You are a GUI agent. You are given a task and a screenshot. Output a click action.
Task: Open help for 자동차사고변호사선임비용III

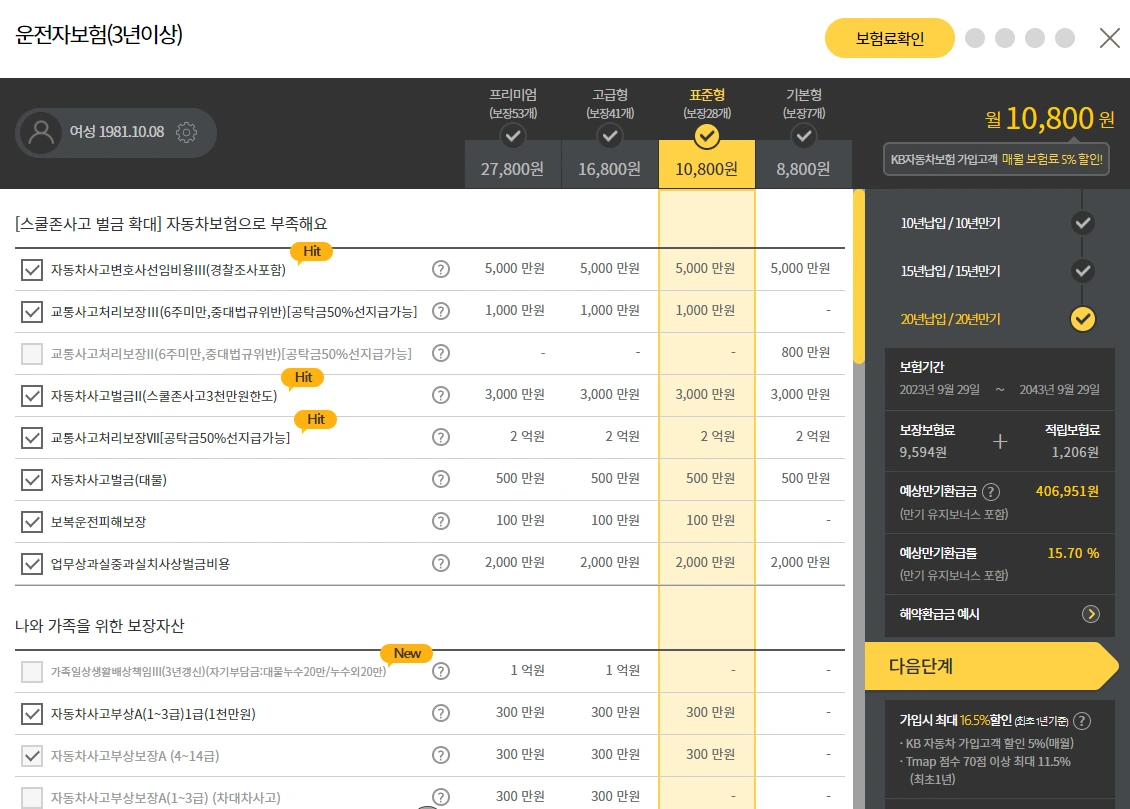(x=440, y=269)
